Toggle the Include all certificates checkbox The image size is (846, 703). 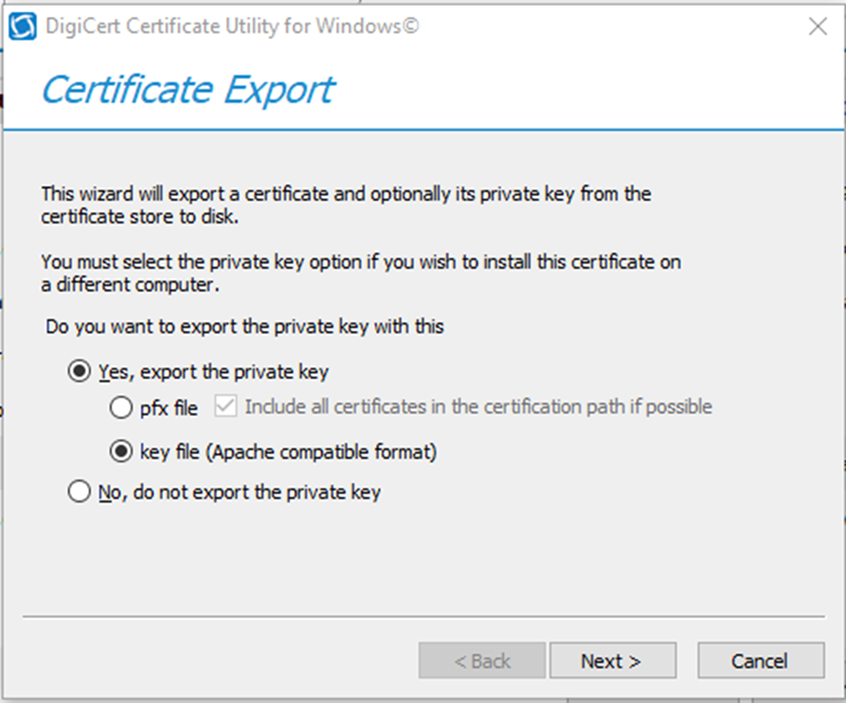225,406
